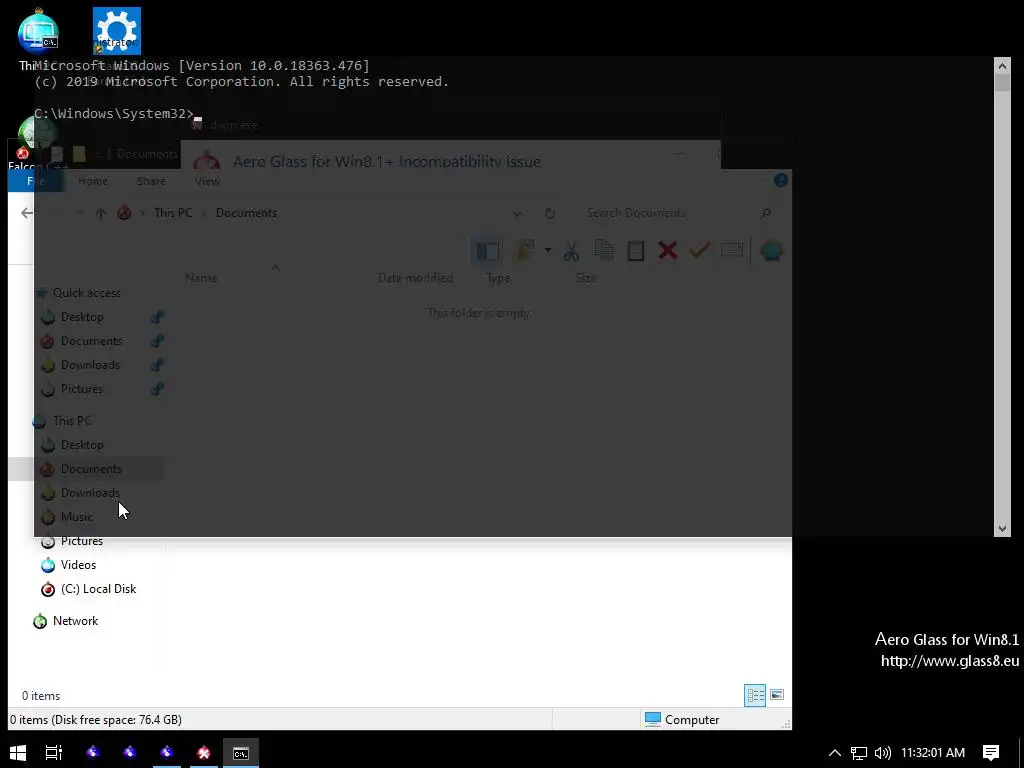The width and height of the screenshot is (1024, 768).
Task: Switch to details view toggle in status bar
Action: click(x=755, y=695)
